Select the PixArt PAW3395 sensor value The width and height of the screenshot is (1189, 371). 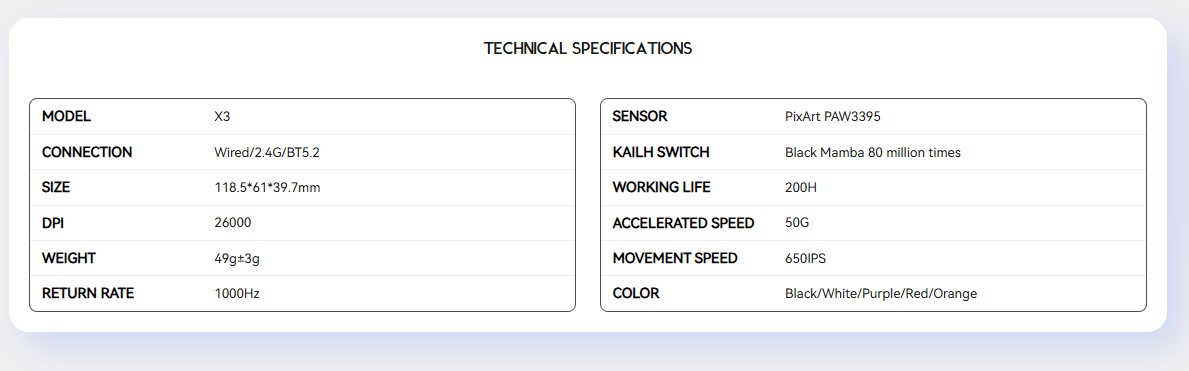point(833,118)
